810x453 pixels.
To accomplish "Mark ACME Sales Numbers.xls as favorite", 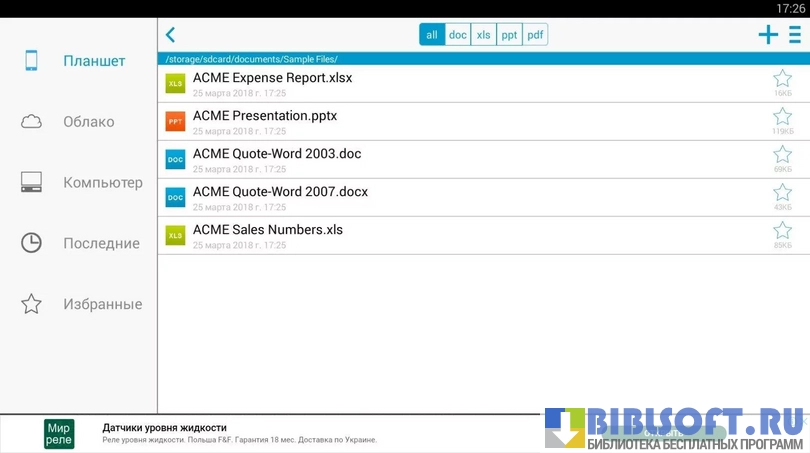I will 782,230.
